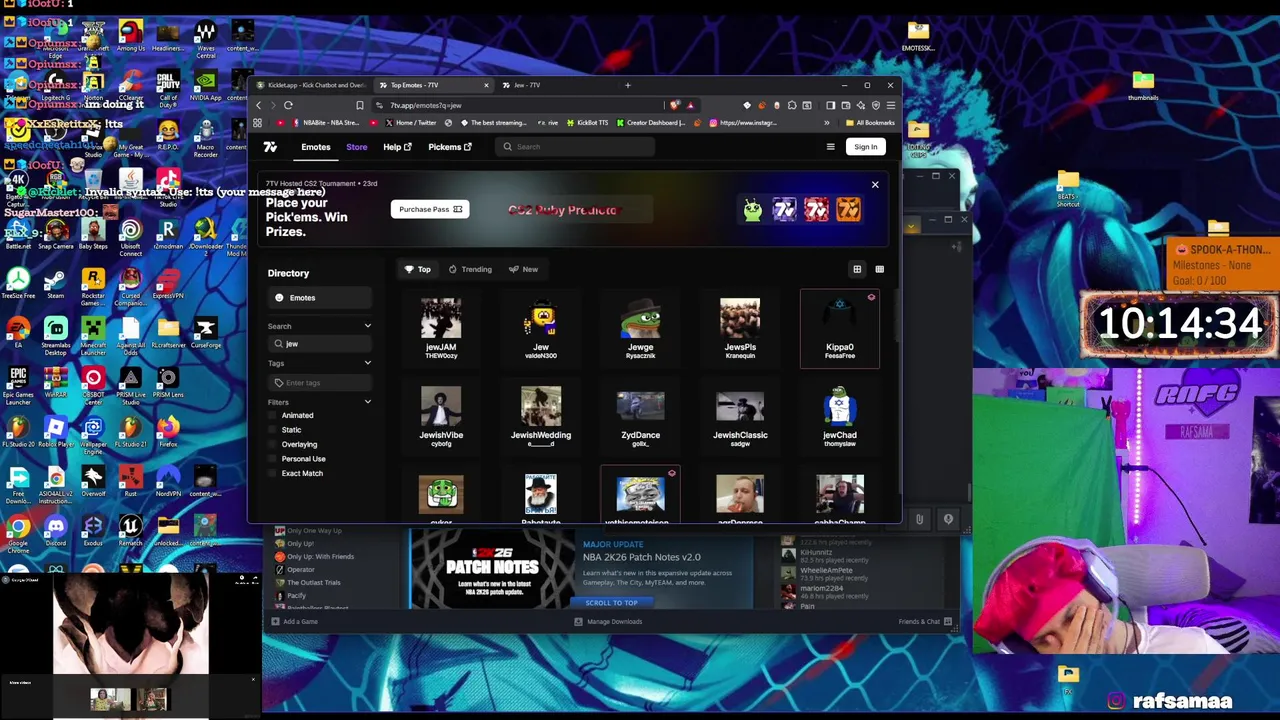Open the ExpressVPN desktop icon
Image resolution: width=1280 pixels, height=720 pixels.
tap(168, 283)
